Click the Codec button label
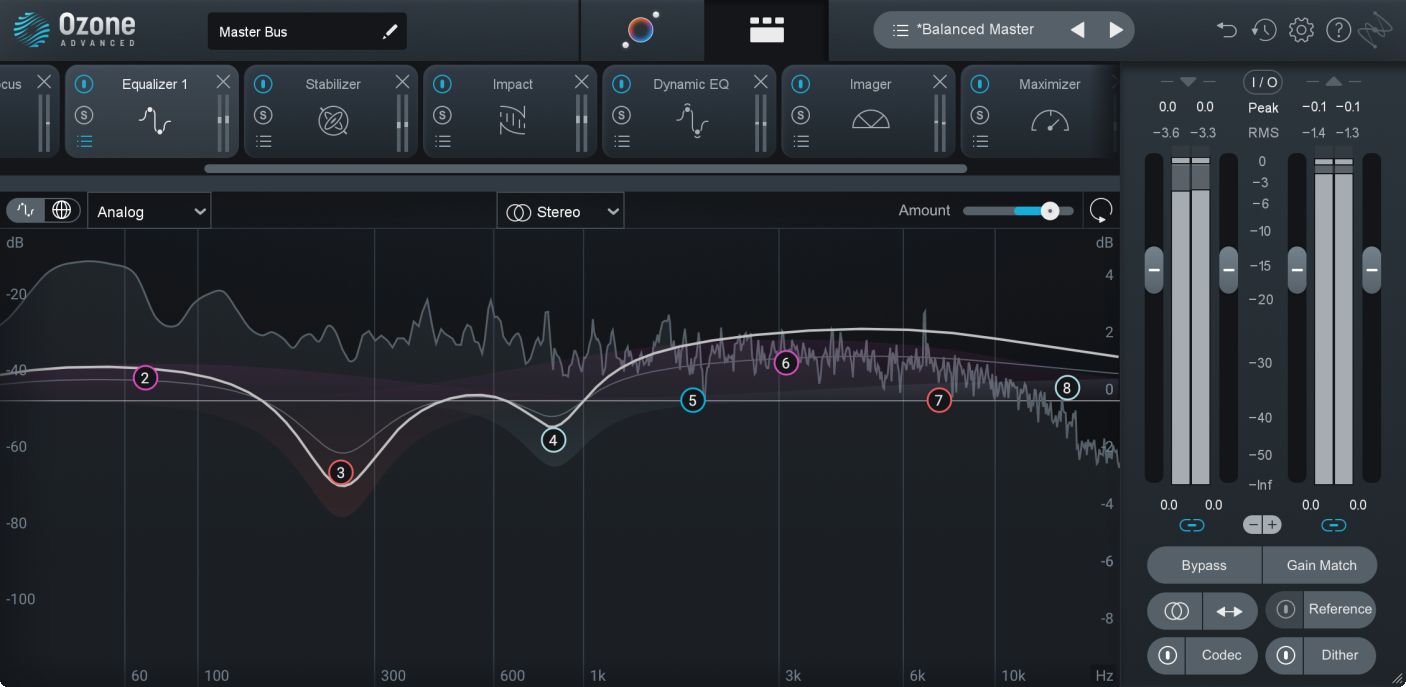This screenshot has width=1406, height=687. tap(1221, 655)
